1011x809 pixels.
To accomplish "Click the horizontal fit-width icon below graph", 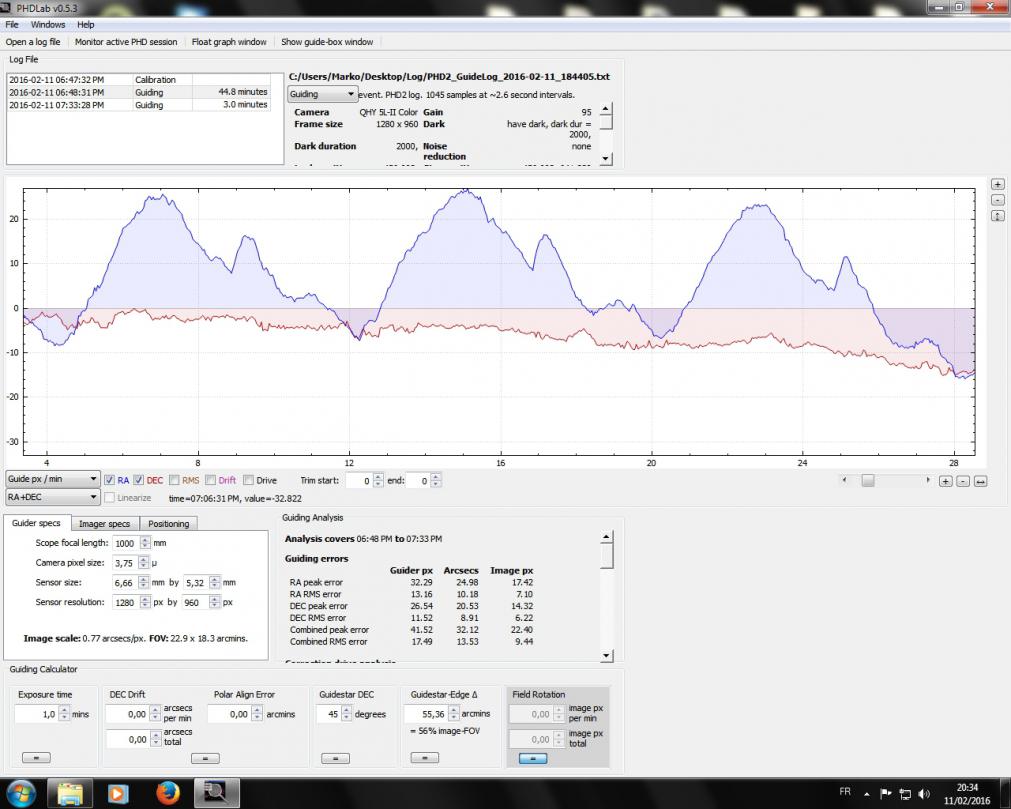I will pos(981,482).
